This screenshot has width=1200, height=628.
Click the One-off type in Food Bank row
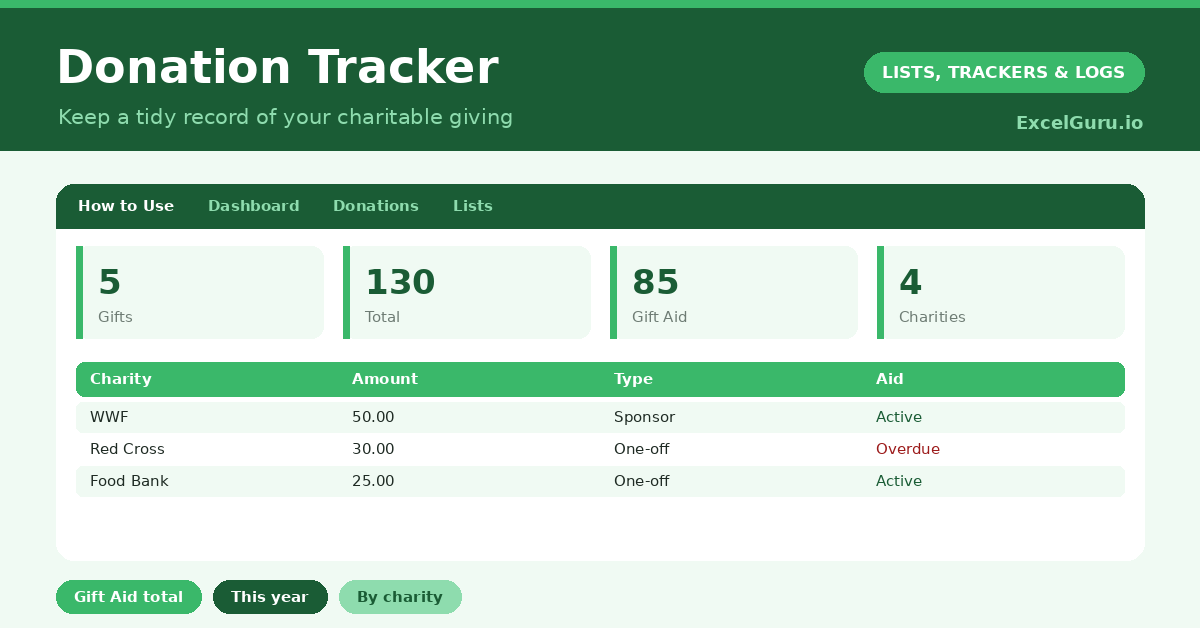641,481
